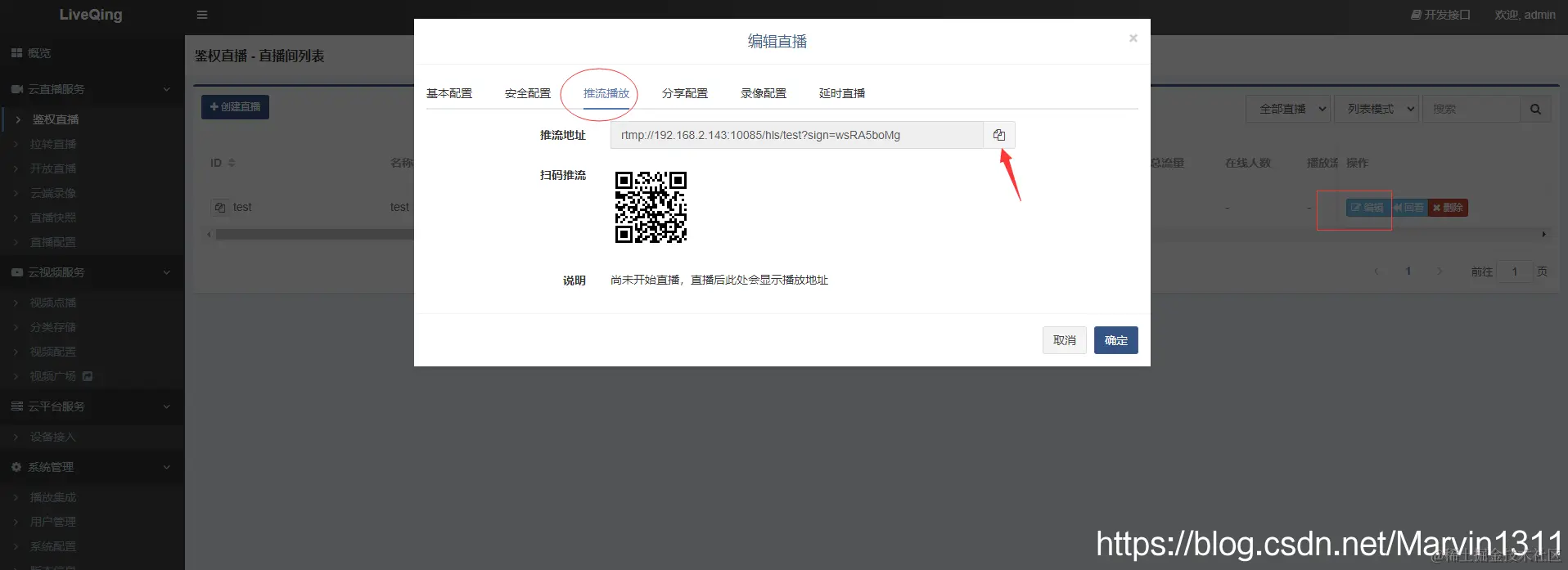
Task: Select 分类存储 in the sidebar
Action: click(x=92, y=327)
